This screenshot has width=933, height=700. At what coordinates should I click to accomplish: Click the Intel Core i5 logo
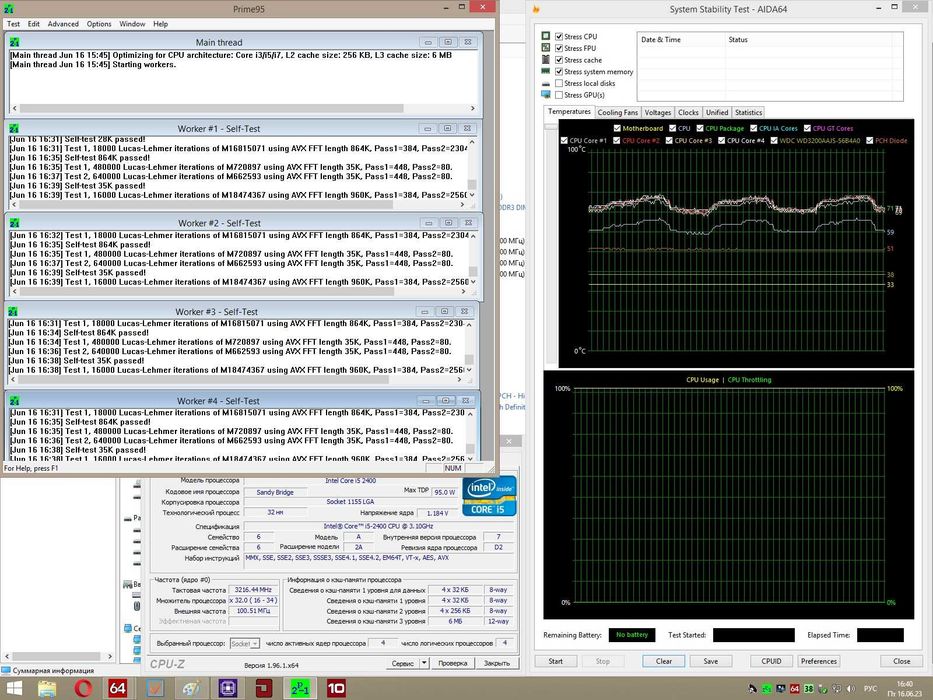pyautogui.click(x=489, y=495)
